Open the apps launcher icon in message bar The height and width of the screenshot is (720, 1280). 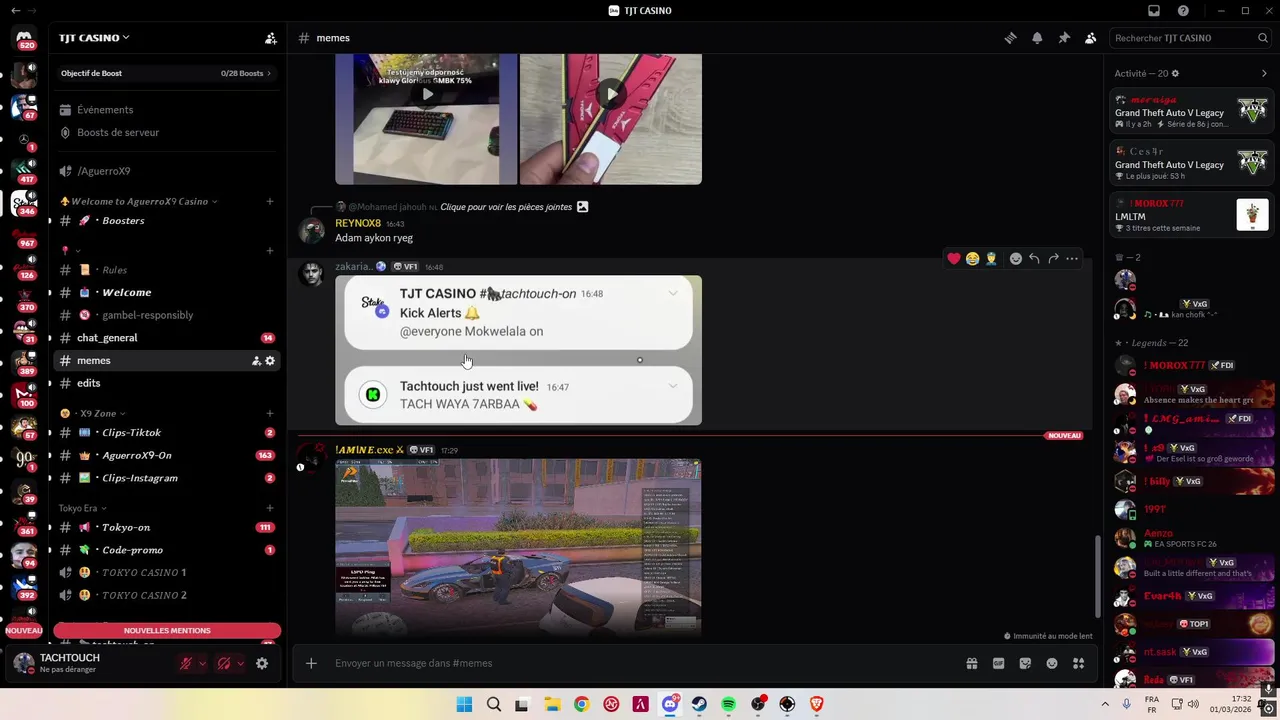[x=1078, y=663]
